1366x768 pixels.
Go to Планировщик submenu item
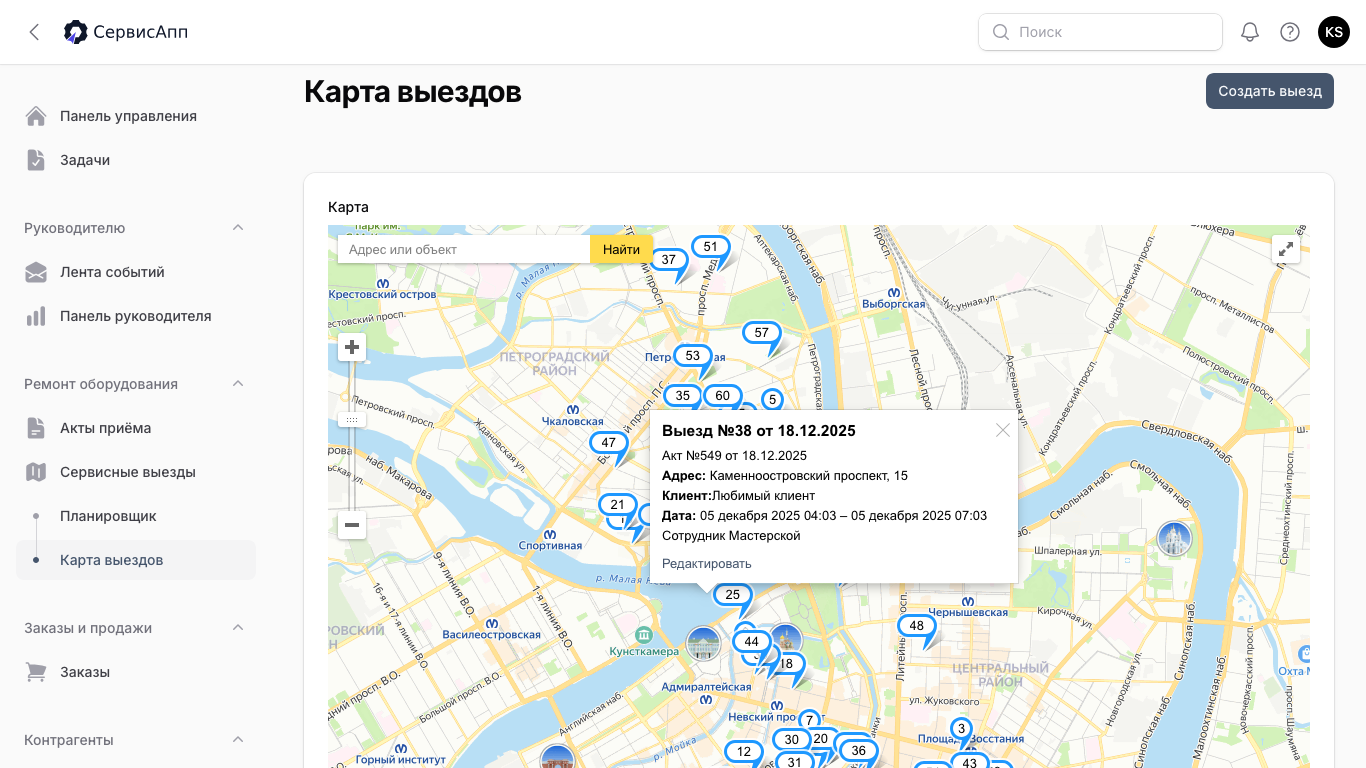point(108,516)
